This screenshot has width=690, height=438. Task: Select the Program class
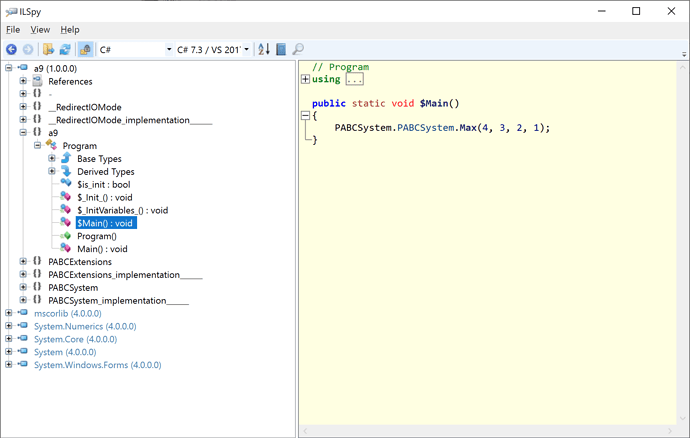tap(80, 146)
